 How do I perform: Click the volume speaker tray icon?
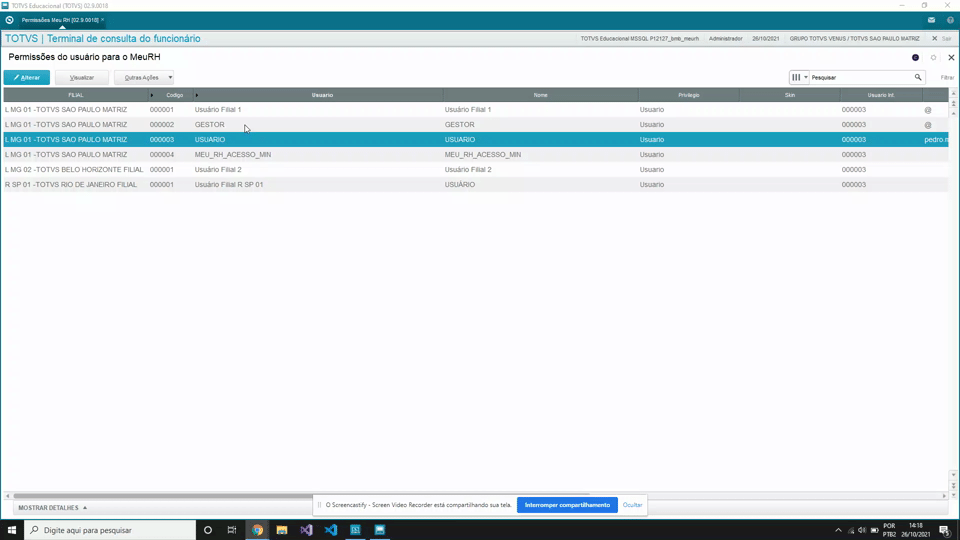coord(862,530)
